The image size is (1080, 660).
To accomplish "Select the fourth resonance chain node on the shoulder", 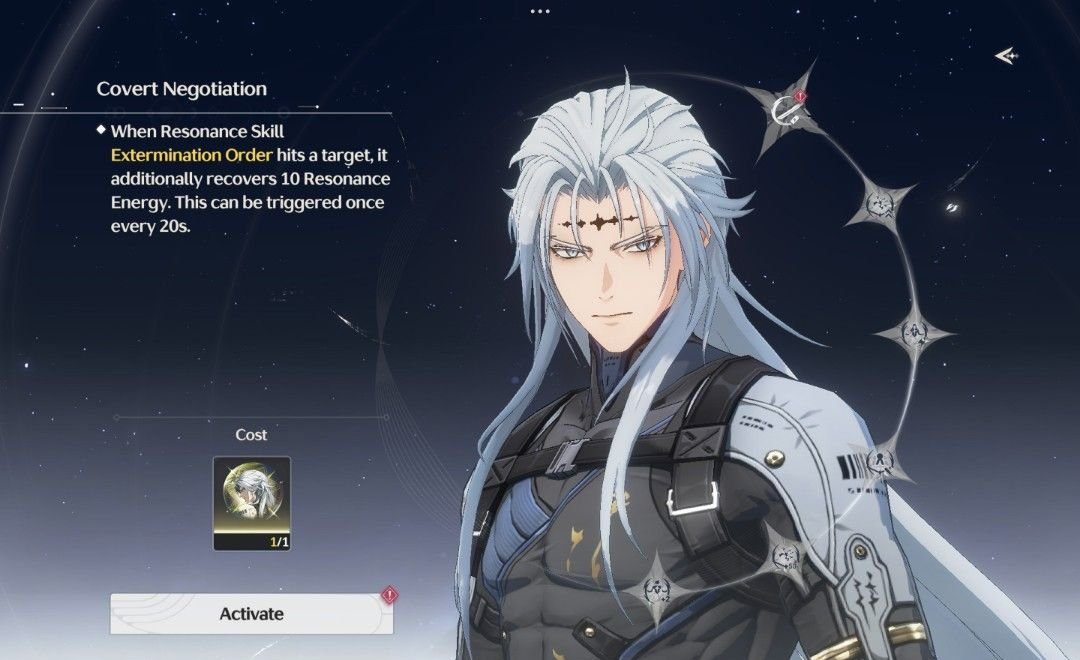I will (882, 461).
